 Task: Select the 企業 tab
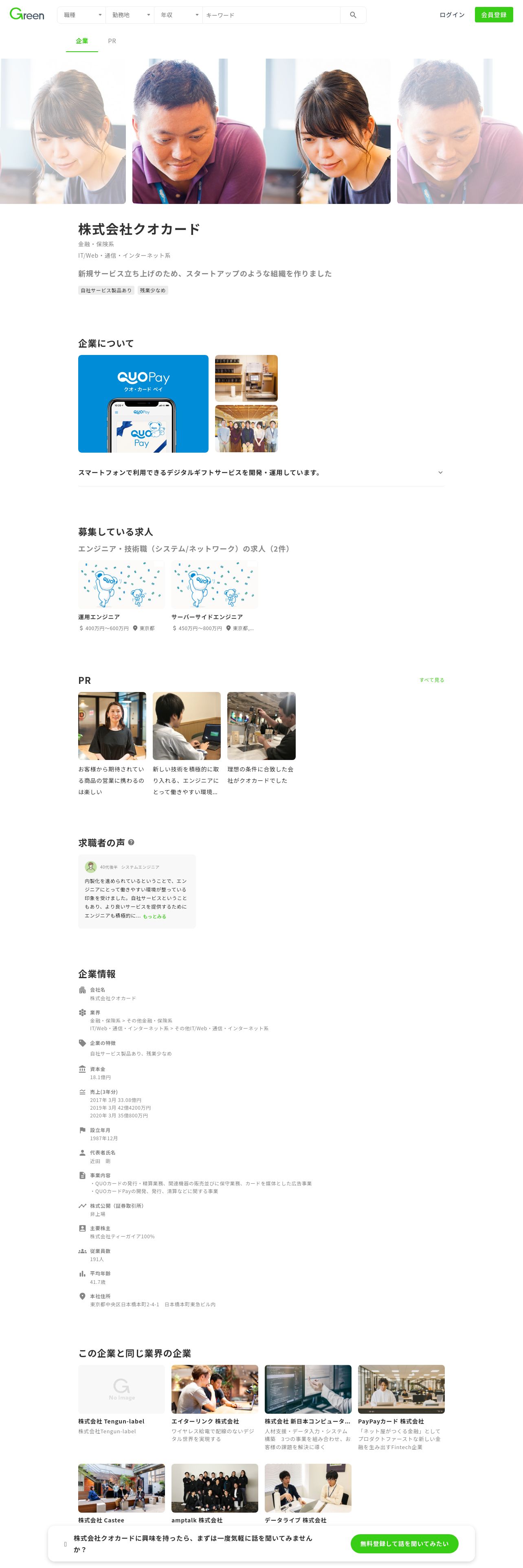point(81,42)
